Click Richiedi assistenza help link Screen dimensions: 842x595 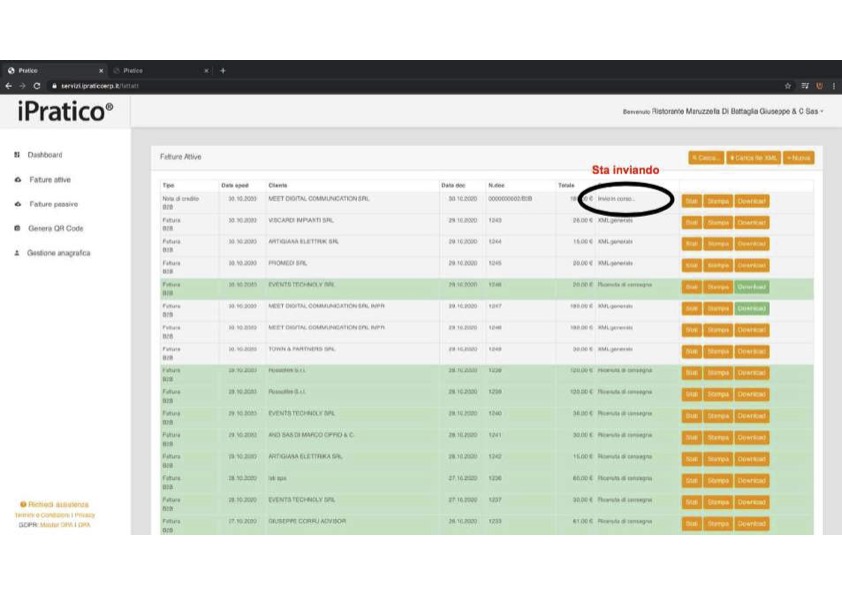click(x=55, y=505)
